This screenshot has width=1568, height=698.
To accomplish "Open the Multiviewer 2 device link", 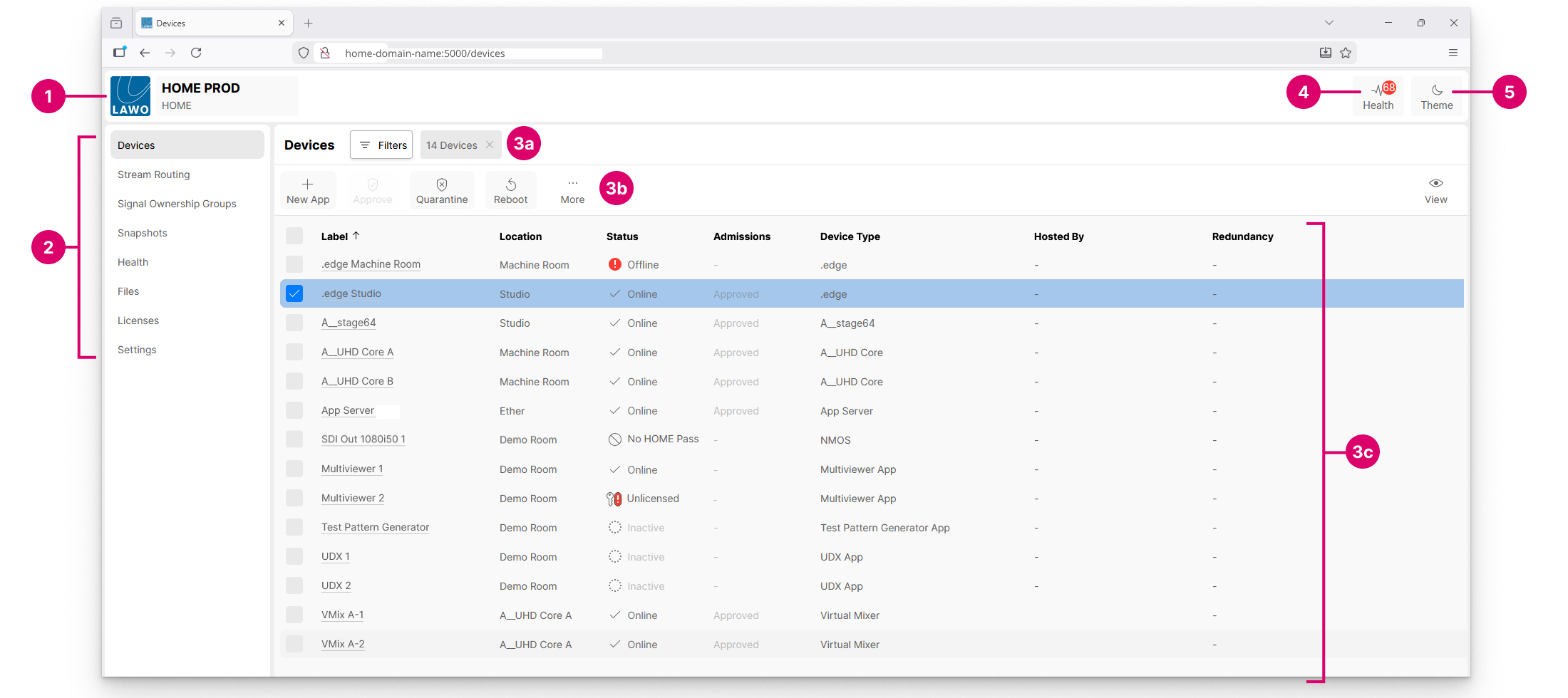I will (x=353, y=498).
